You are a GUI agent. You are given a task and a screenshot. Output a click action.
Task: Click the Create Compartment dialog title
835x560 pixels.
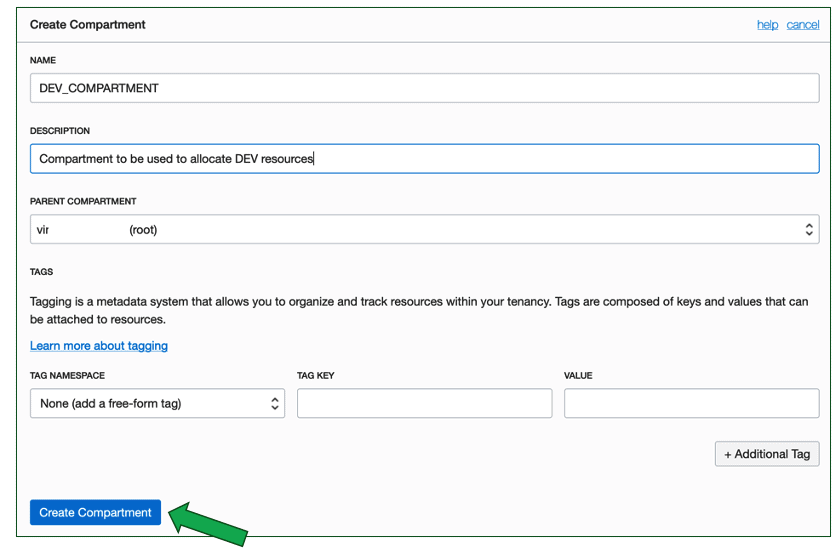(x=88, y=25)
